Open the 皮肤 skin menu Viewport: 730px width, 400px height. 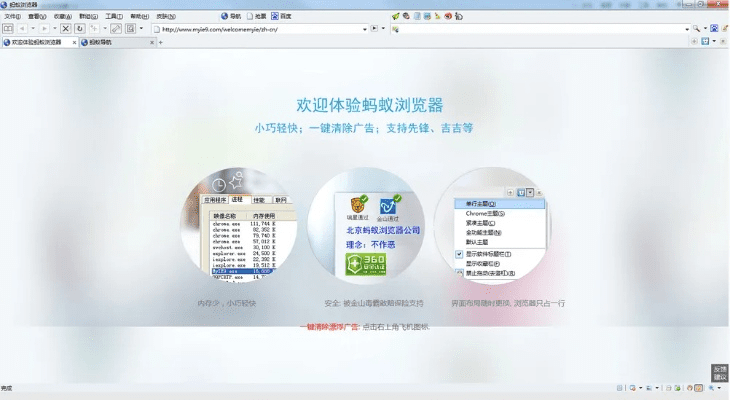click(166, 16)
